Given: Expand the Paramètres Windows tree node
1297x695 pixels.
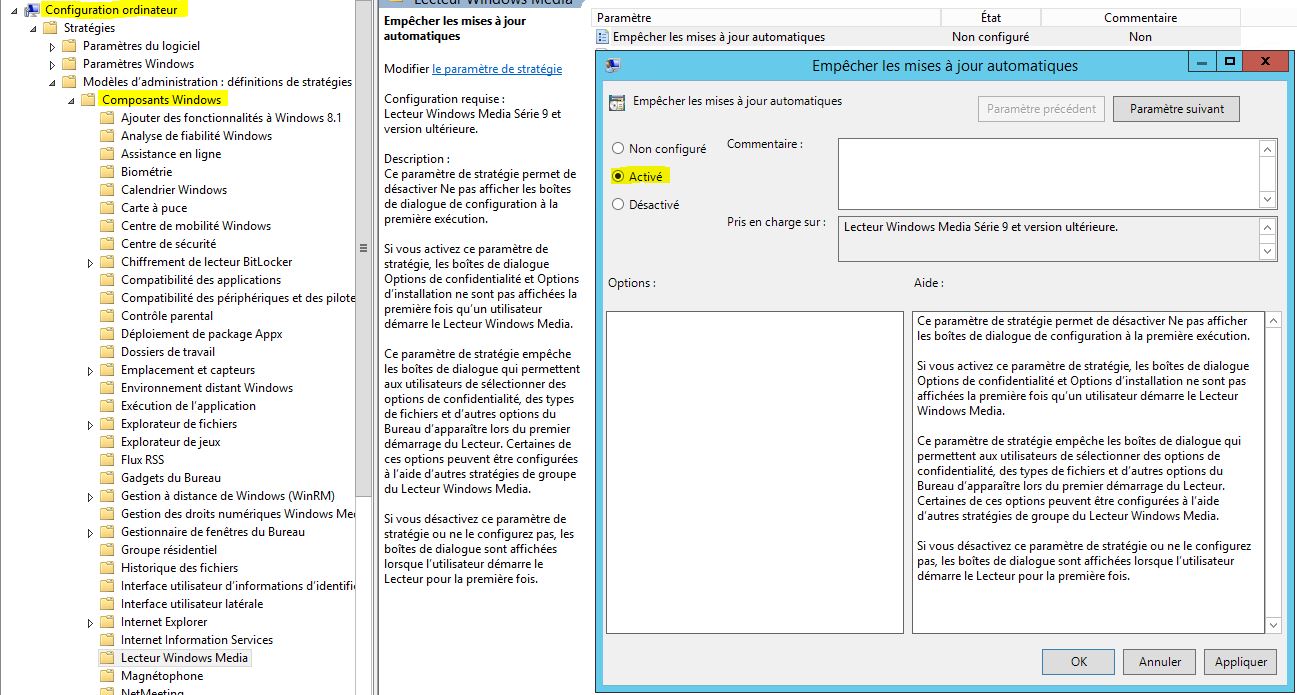Looking at the screenshot, I should (x=52, y=64).
